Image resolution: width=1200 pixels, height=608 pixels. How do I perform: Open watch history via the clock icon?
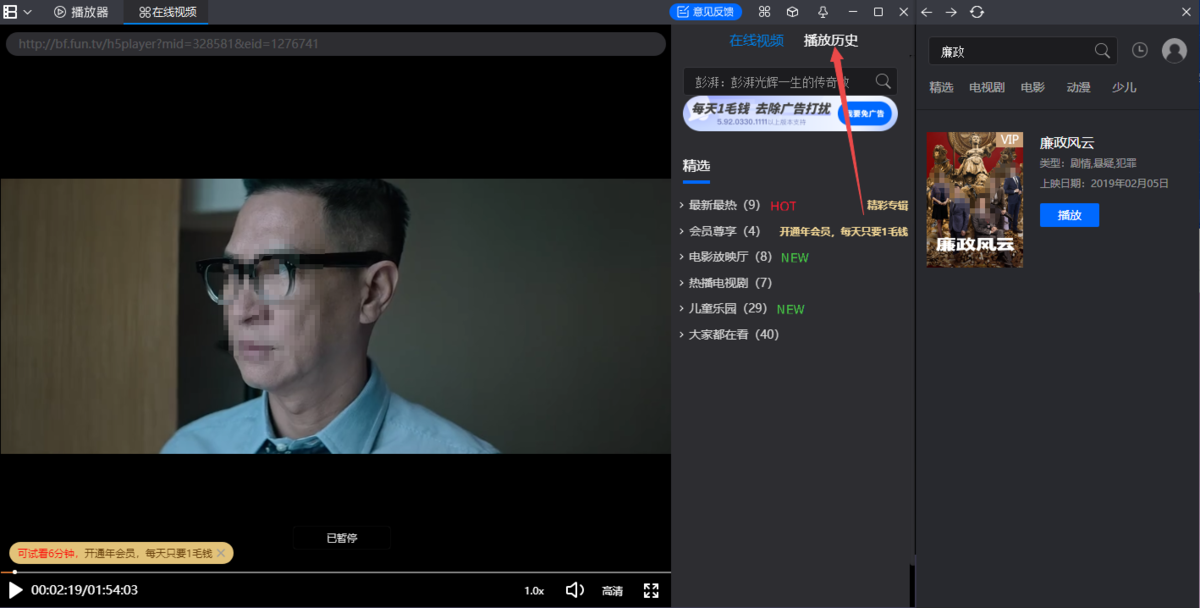tap(1139, 50)
